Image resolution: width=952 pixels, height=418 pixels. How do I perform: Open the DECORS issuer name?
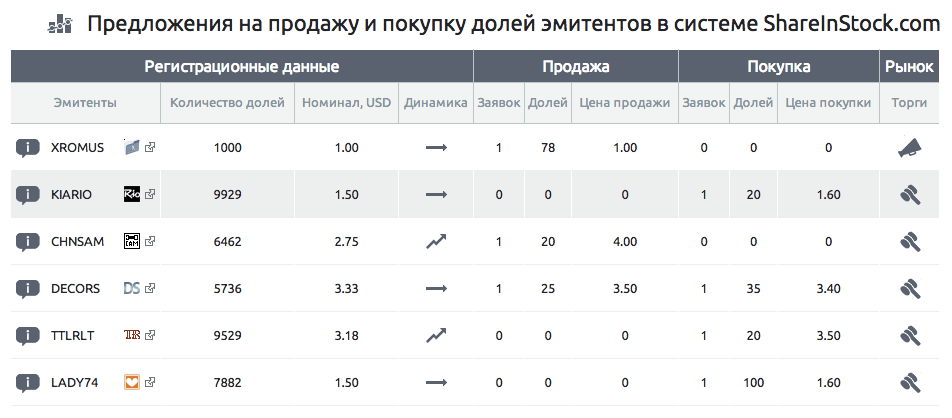pyautogui.click(x=75, y=289)
